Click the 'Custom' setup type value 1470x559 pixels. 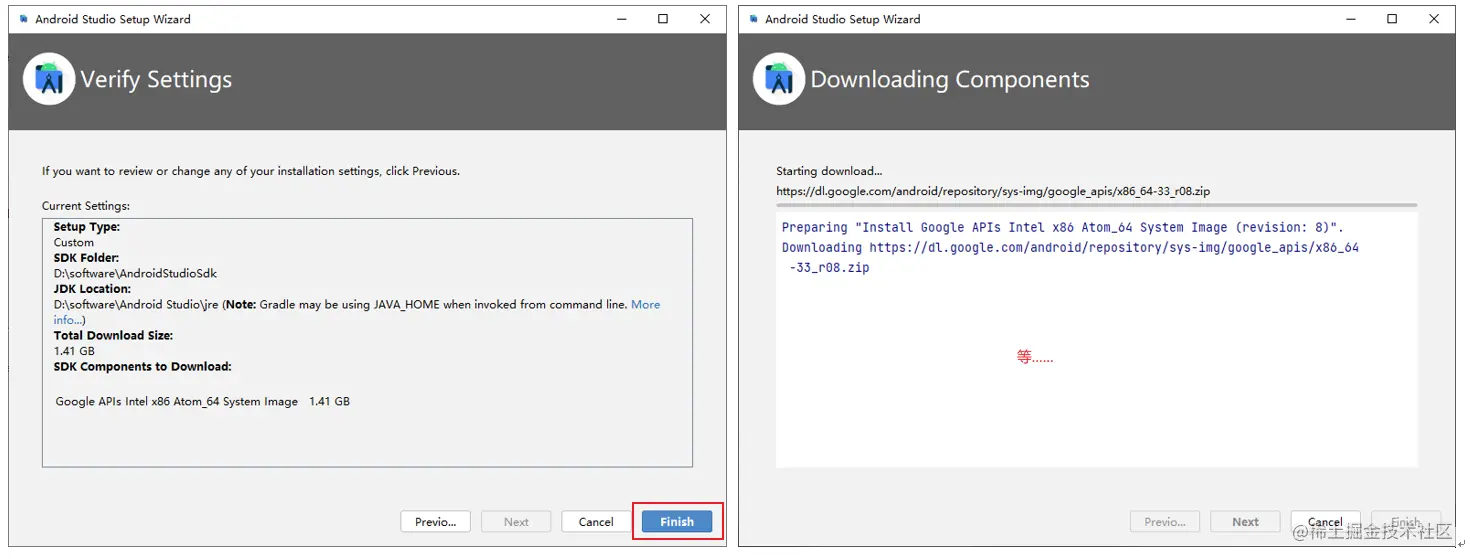click(74, 242)
